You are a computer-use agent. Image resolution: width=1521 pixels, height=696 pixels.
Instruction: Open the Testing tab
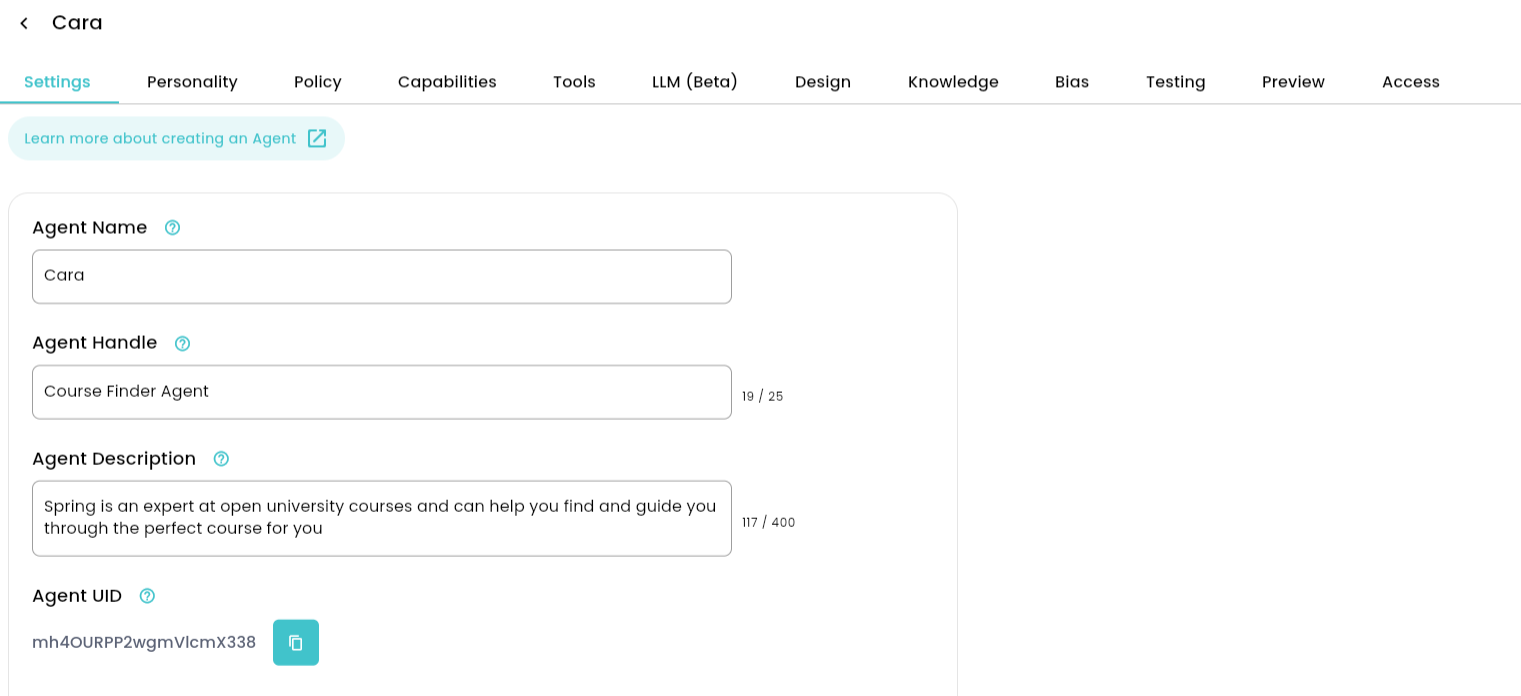click(x=1176, y=82)
